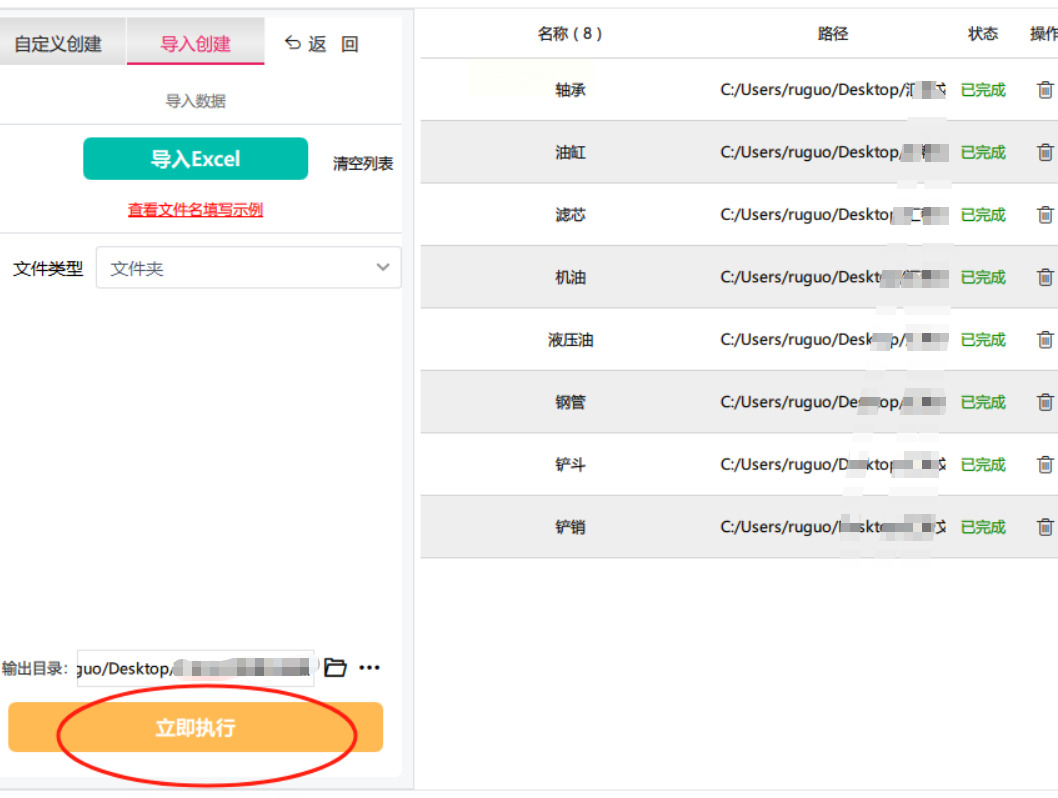Click the 返回 back button

coord(321,44)
